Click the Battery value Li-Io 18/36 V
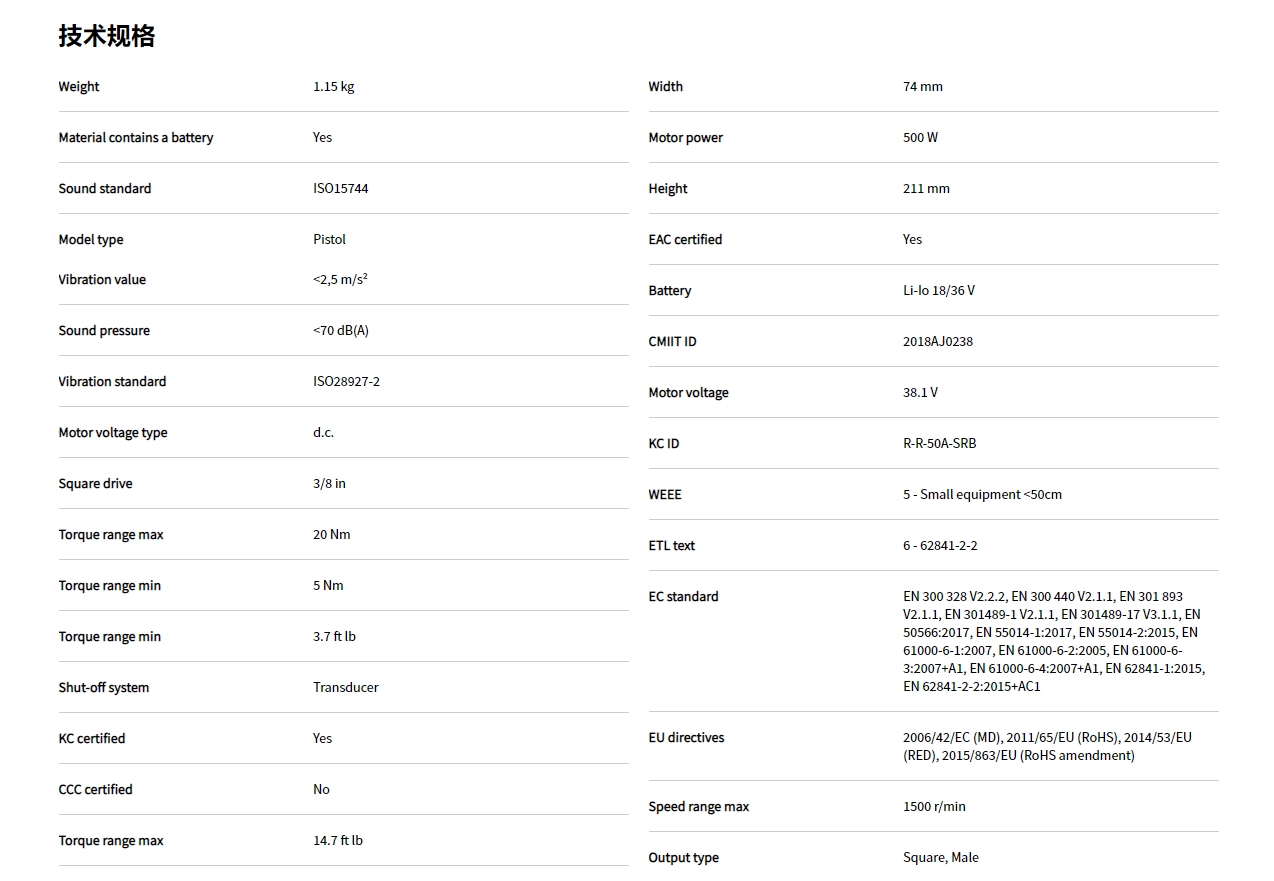This screenshot has width=1274, height=881. point(938,291)
